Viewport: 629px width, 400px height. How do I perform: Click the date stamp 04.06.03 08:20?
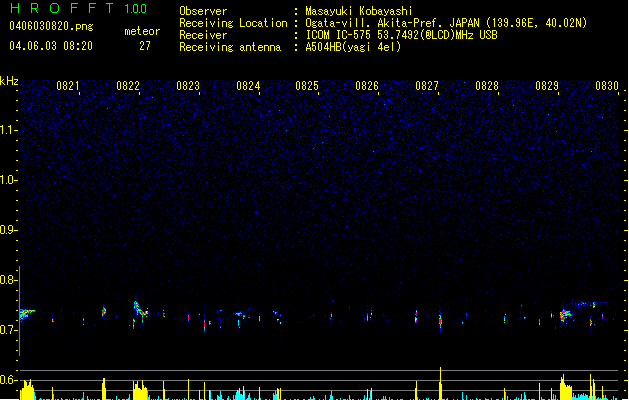point(51,46)
